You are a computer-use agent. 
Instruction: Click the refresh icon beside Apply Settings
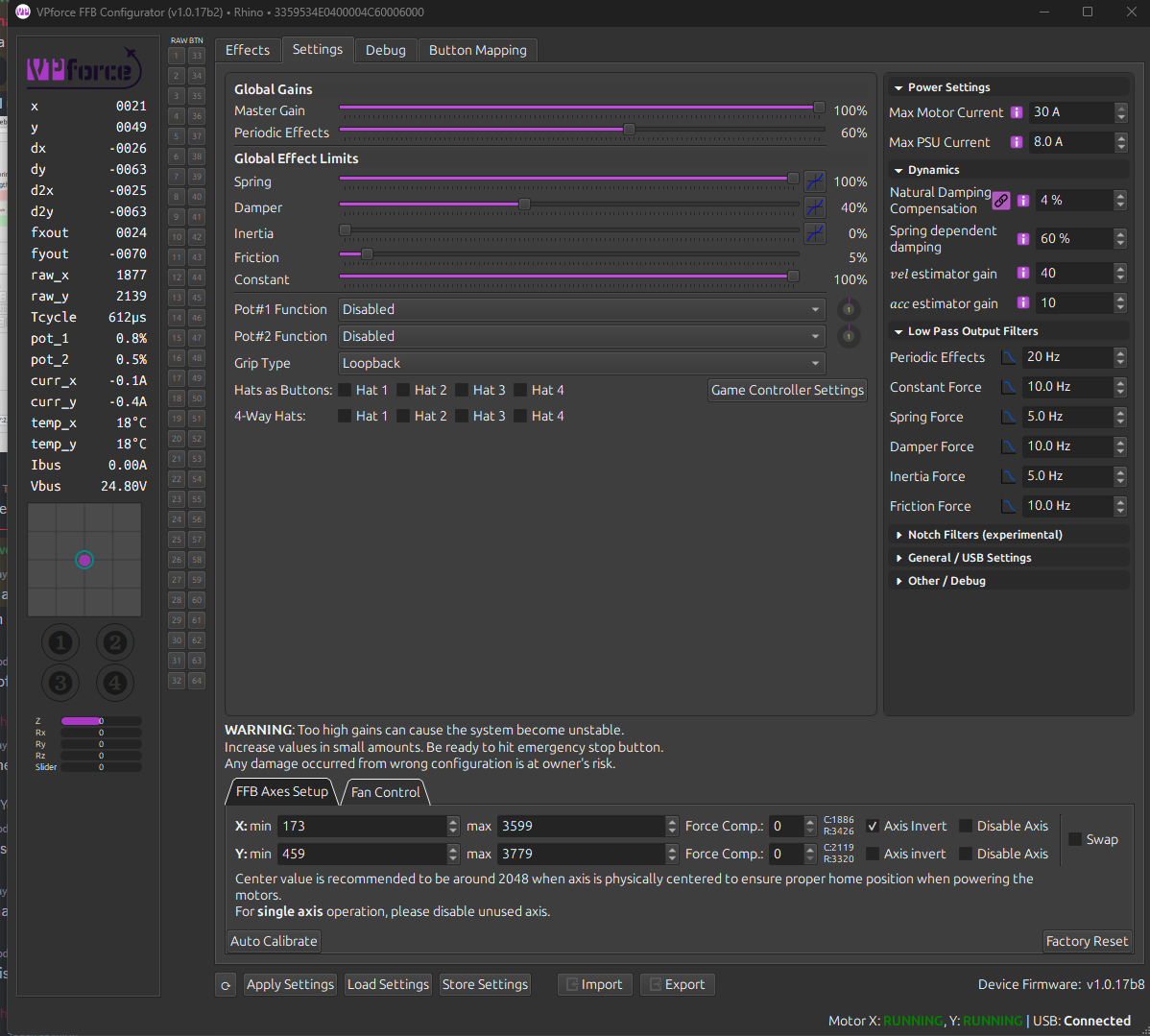click(x=226, y=985)
